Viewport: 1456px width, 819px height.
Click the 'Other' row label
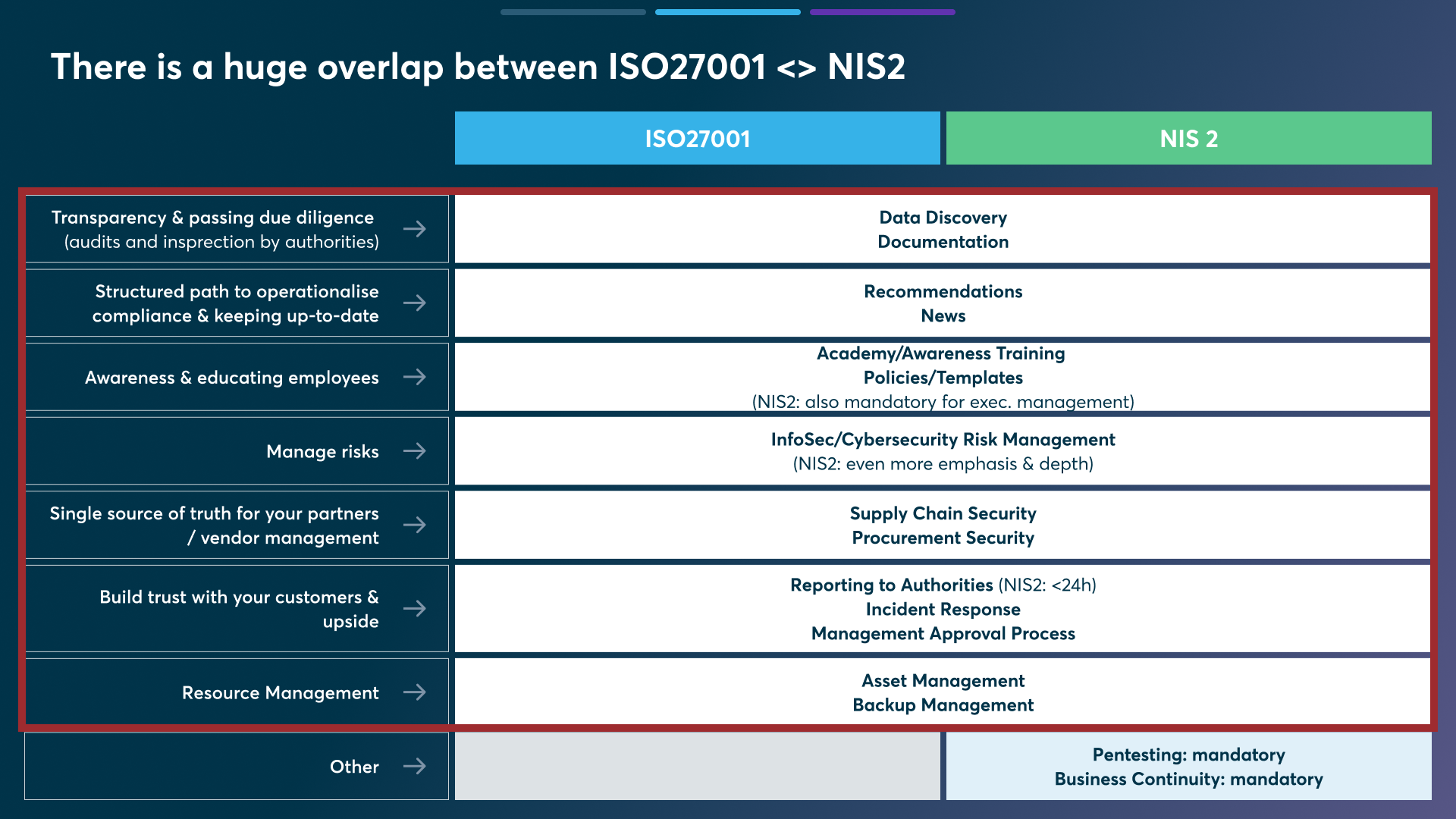[x=354, y=767]
